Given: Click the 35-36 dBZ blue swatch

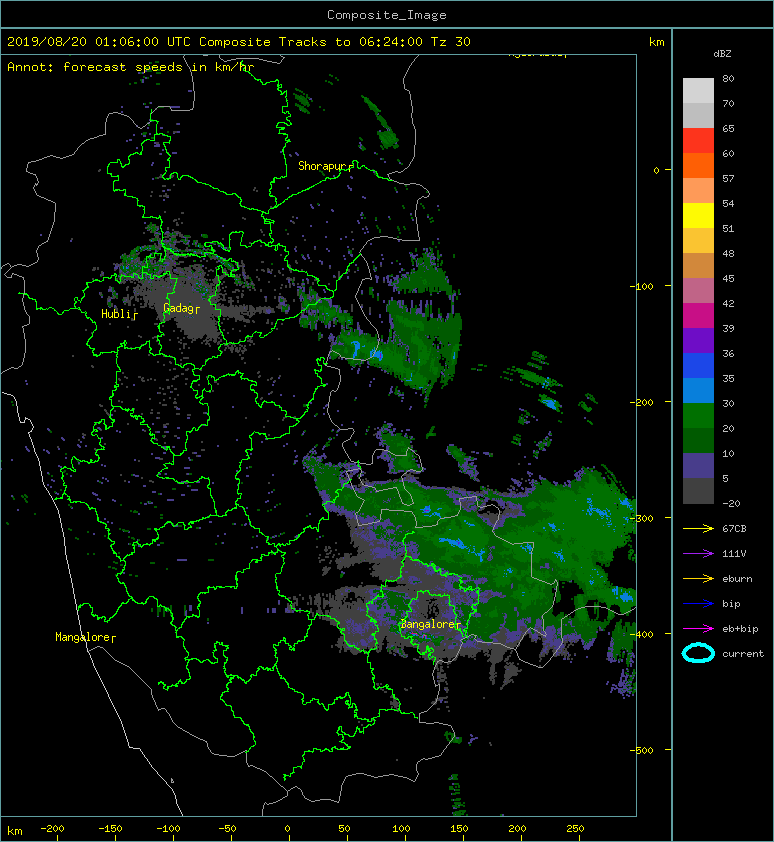Looking at the screenshot, I should pyautogui.click(x=698, y=365).
